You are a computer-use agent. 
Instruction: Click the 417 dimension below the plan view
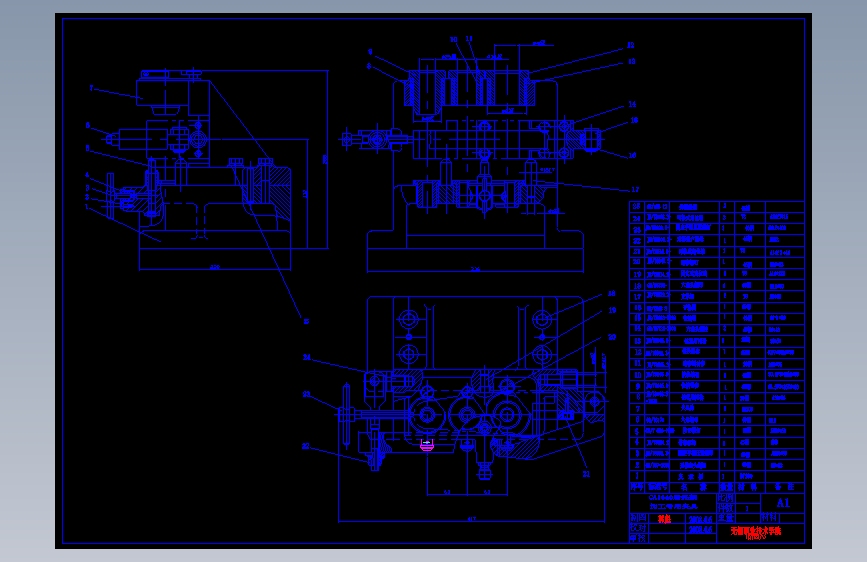tap(472, 519)
